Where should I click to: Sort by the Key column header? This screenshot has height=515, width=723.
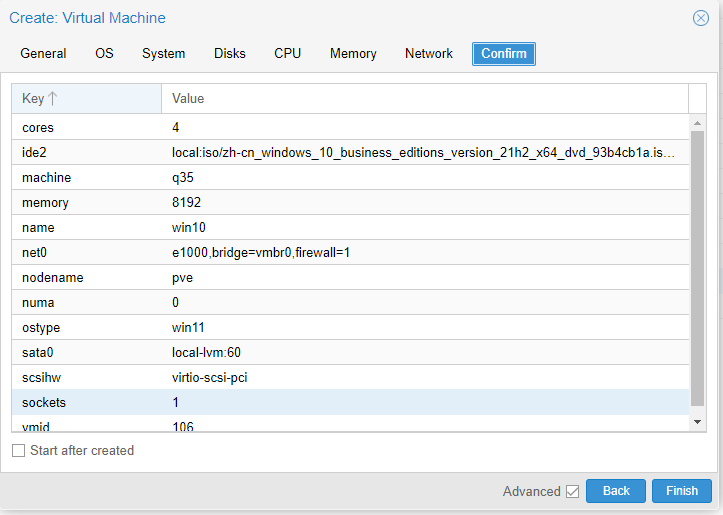pyautogui.click(x=86, y=98)
